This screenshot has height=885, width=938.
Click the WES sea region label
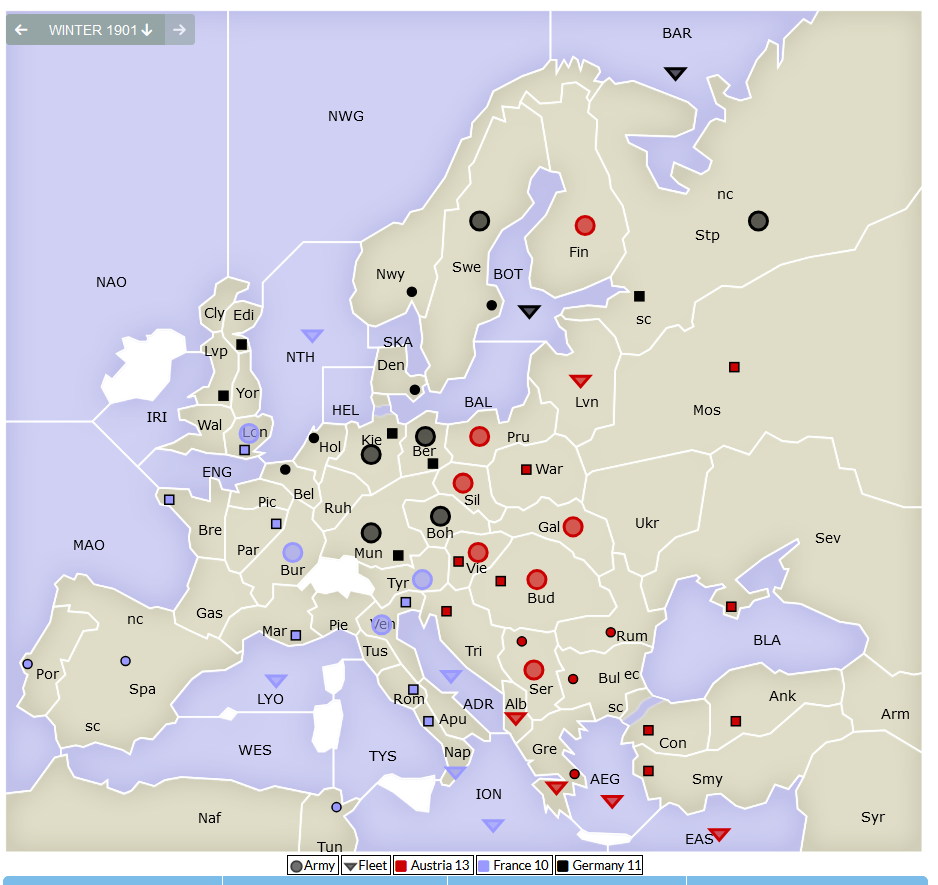pos(255,750)
